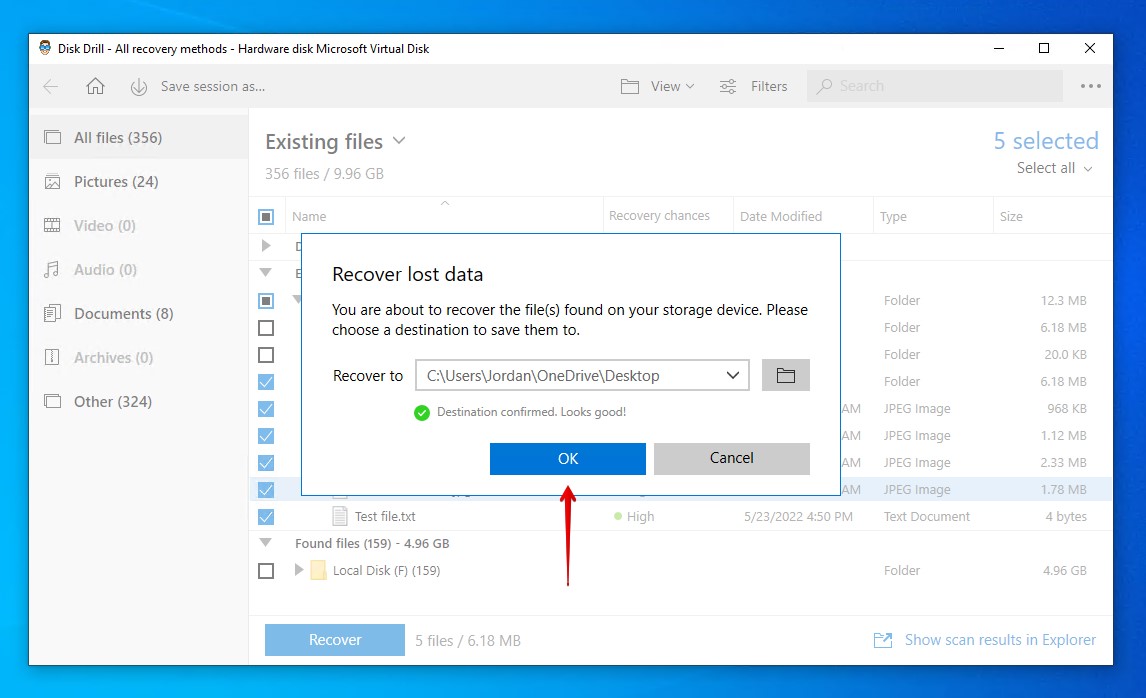This screenshot has width=1146, height=698.
Task: Click the blue Recover button
Action: pyautogui.click(x=335, y=640)
